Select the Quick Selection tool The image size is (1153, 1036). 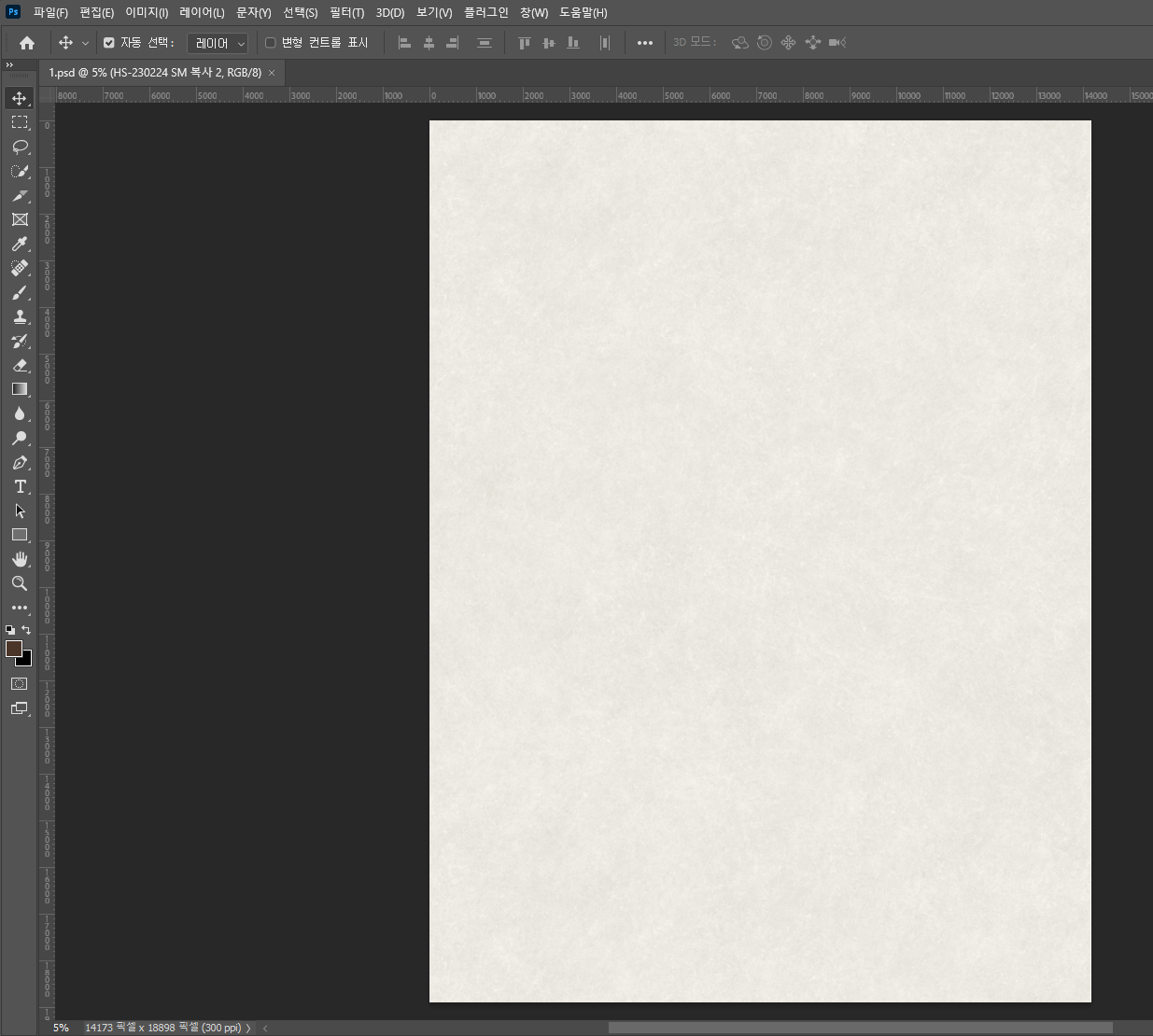click(x=20, y=171)
